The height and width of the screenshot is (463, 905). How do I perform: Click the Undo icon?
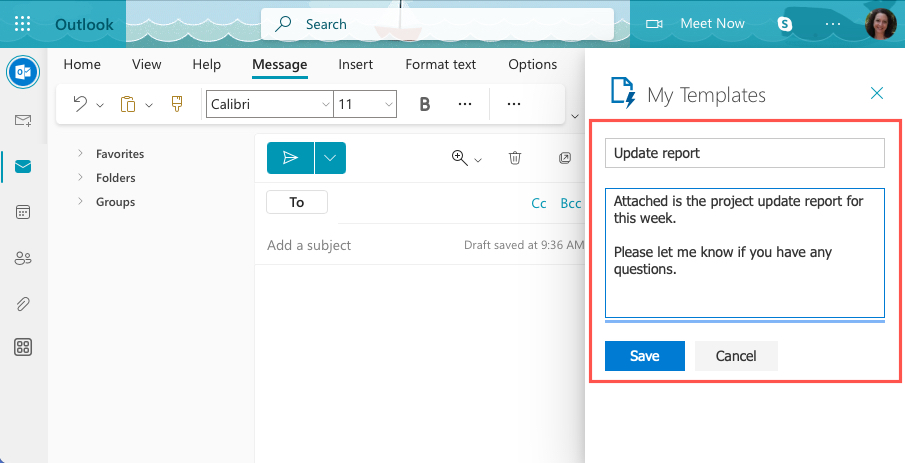coord(80,104)
